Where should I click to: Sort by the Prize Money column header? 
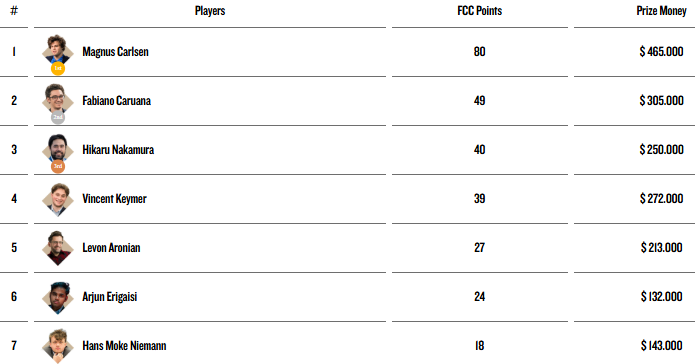click(661, 11)
